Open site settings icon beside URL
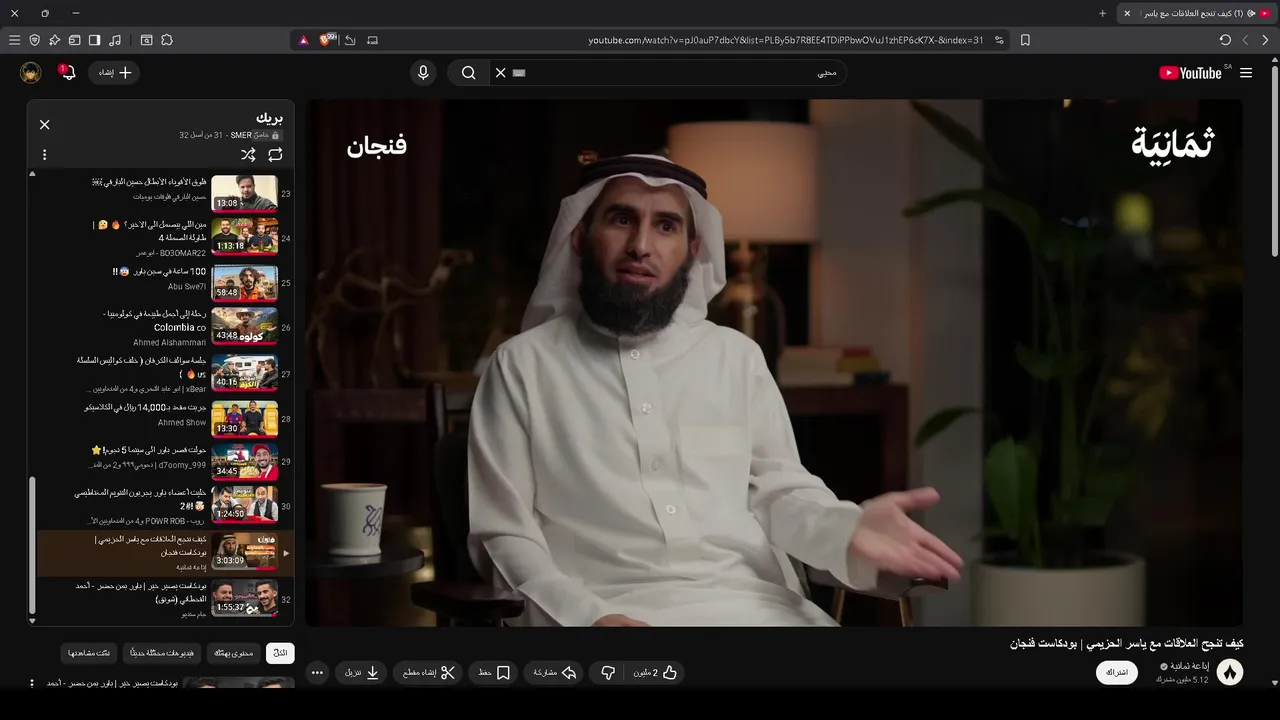Viewport: 1280px width, 720px height. [1001, 40]
